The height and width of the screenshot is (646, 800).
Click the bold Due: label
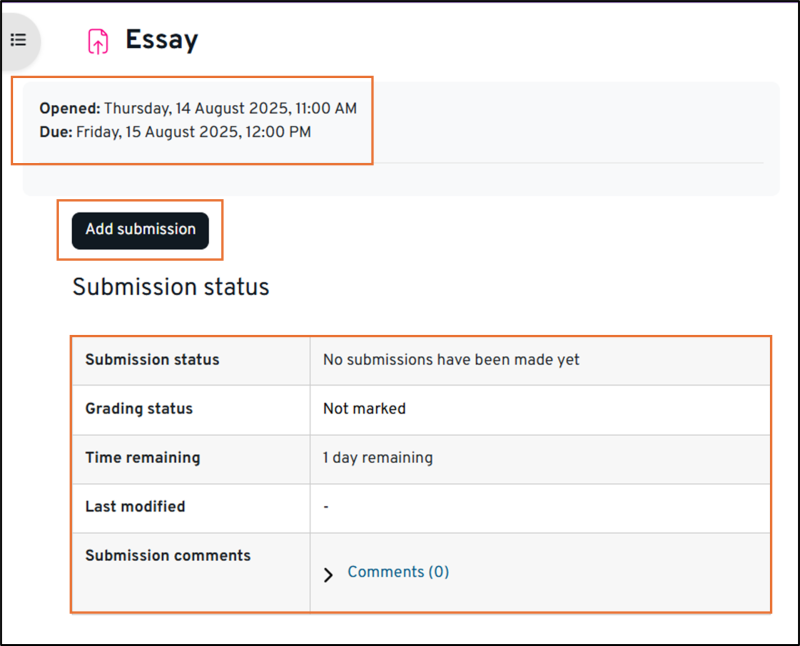click(x=56, y=132)
